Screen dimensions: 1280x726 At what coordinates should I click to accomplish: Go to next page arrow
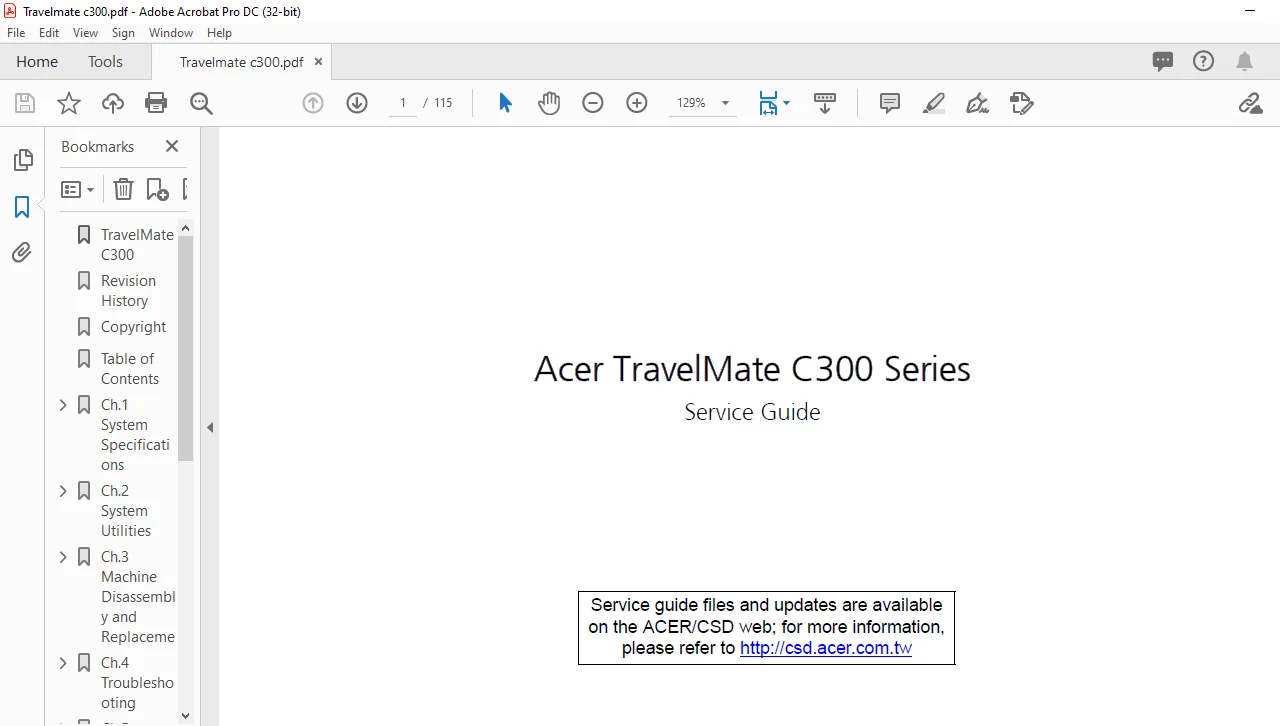click(x=357, y=103)
